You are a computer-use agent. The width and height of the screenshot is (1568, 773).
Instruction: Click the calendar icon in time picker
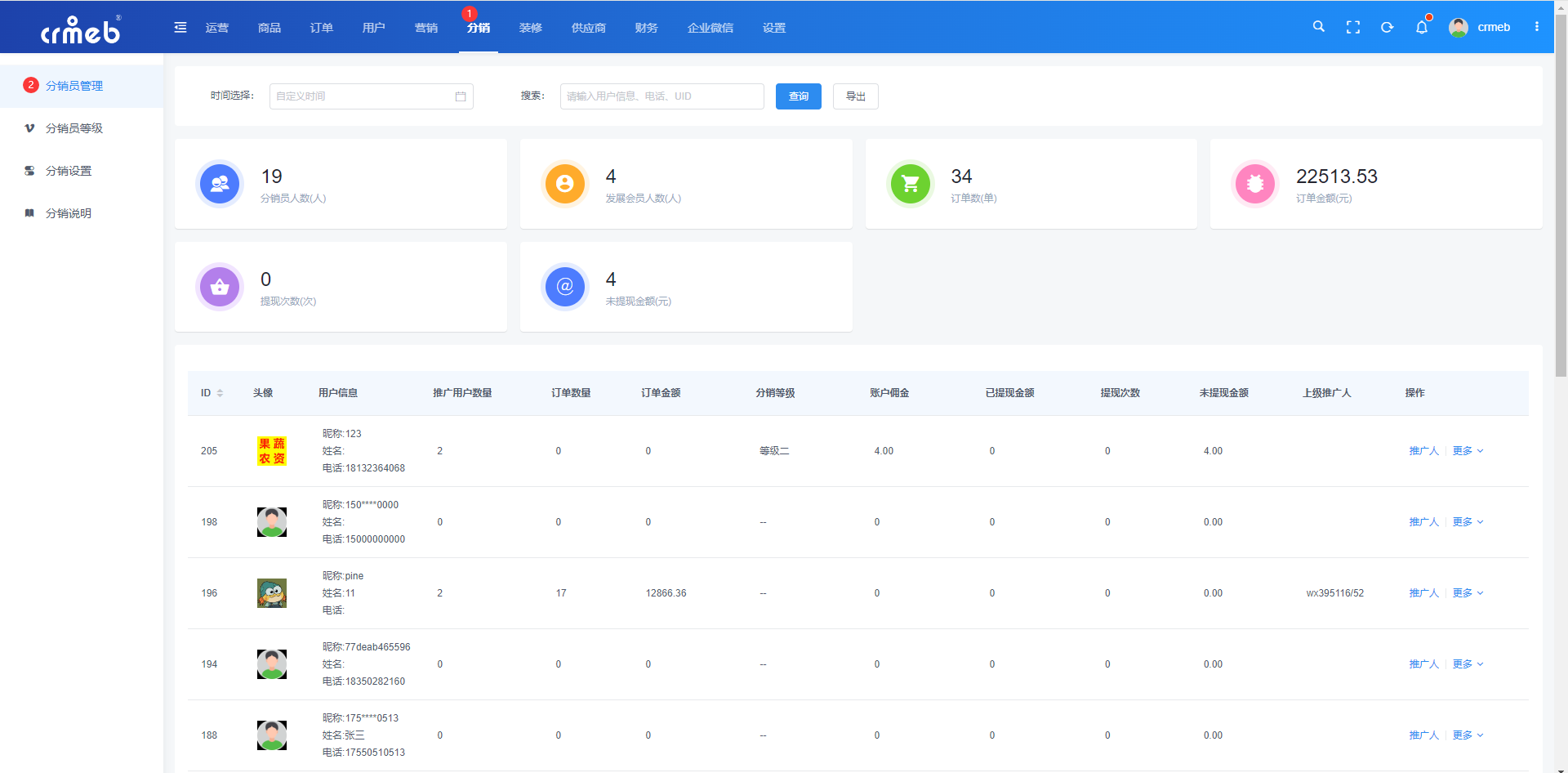461,96
